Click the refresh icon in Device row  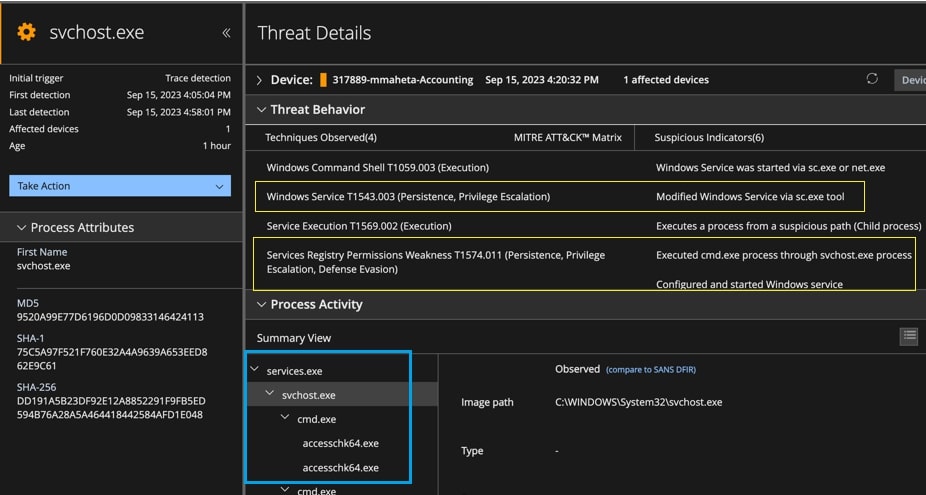click(x=872, y=80)
